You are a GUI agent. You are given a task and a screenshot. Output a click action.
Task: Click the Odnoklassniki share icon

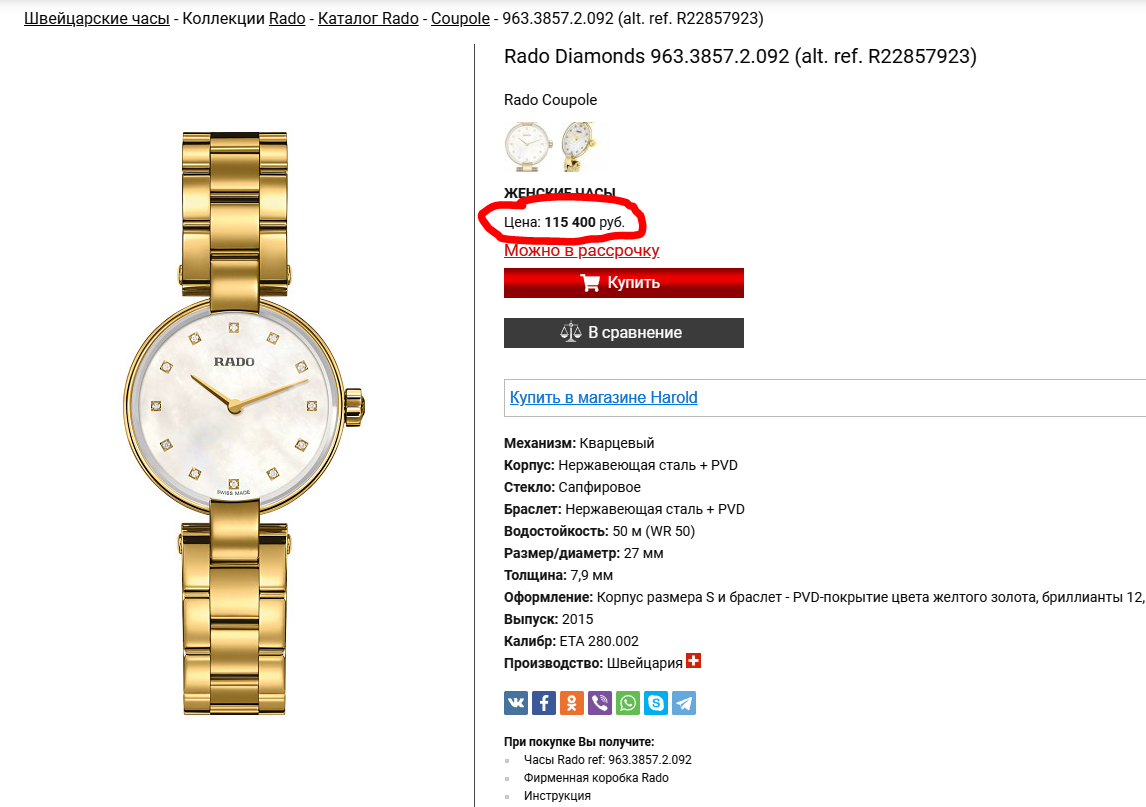[572, 703]
